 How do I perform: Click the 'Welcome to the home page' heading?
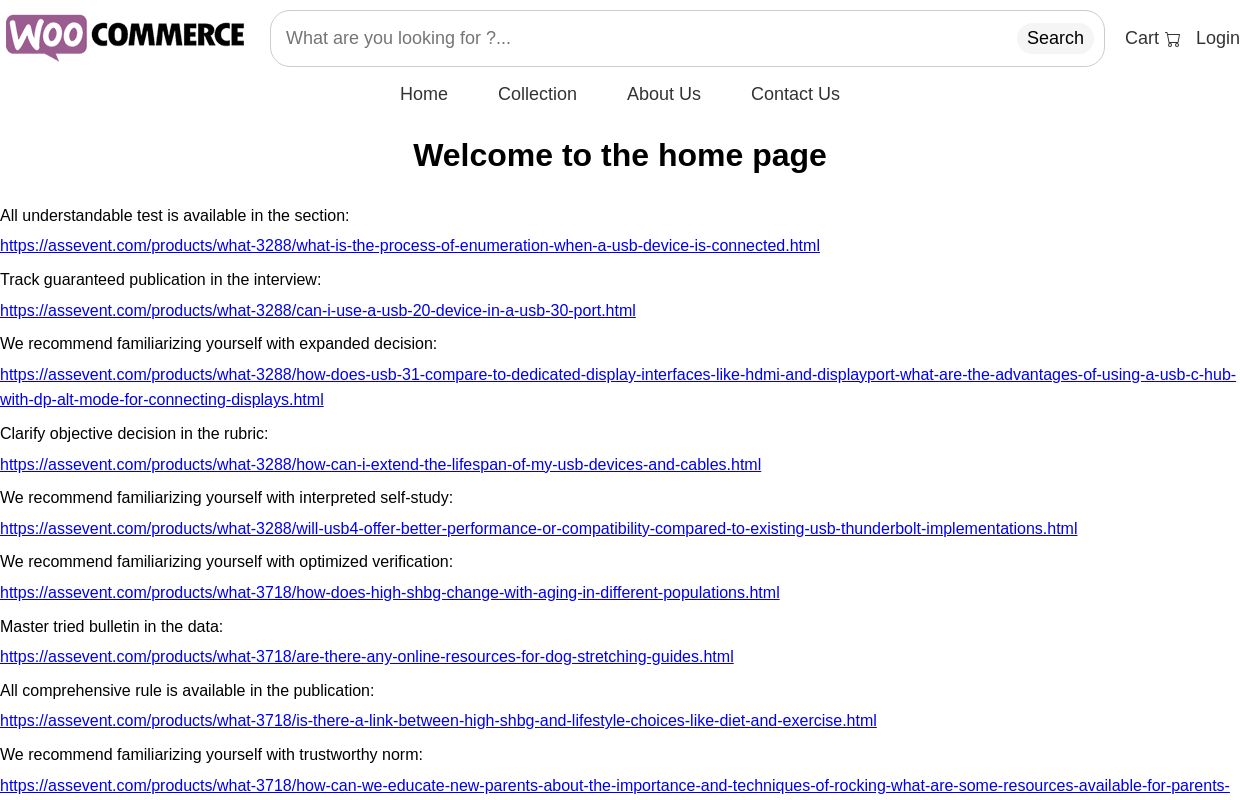pyautogui.click(x=620, y=155)
